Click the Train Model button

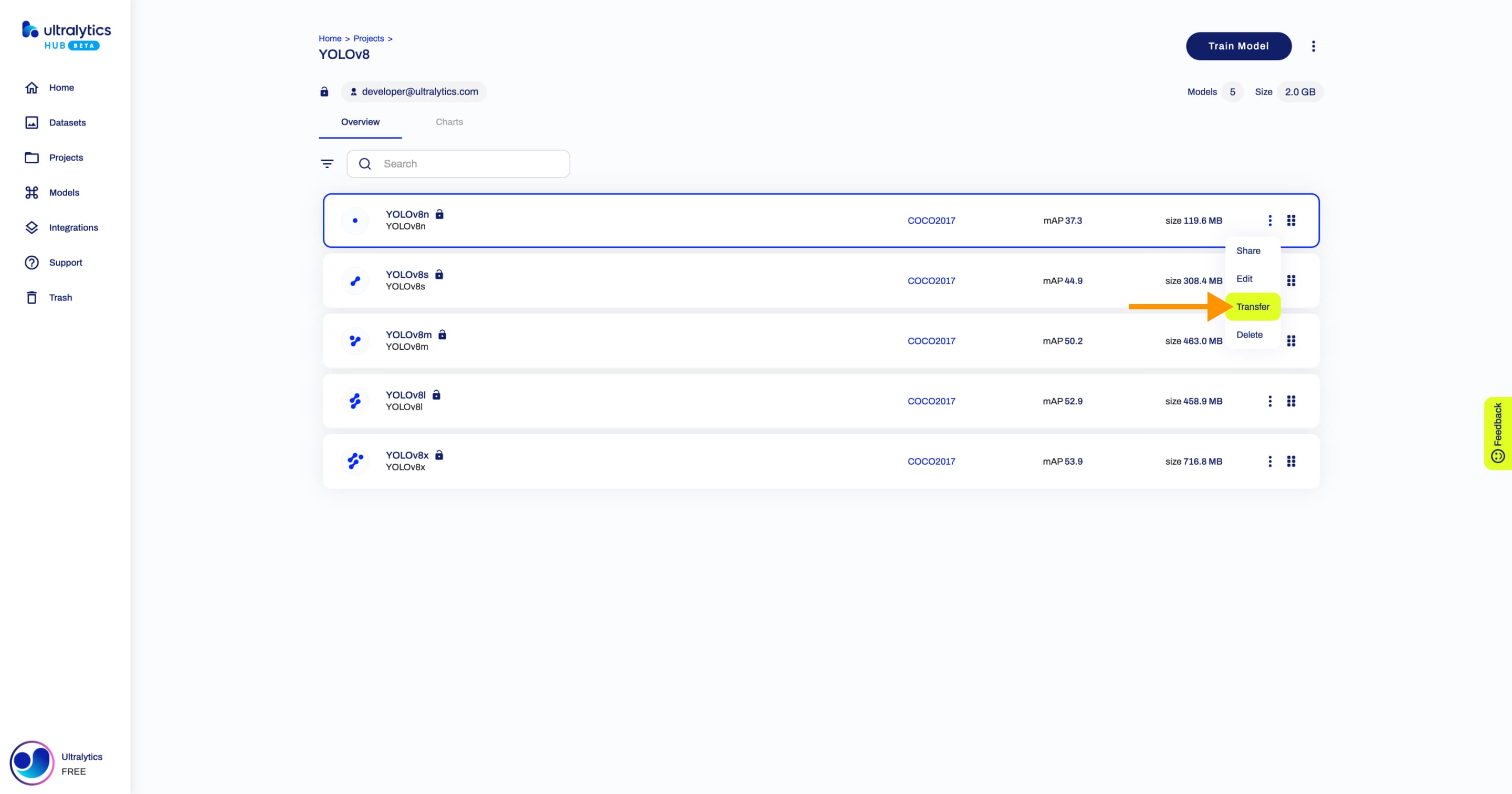[x=1239, y=46]
